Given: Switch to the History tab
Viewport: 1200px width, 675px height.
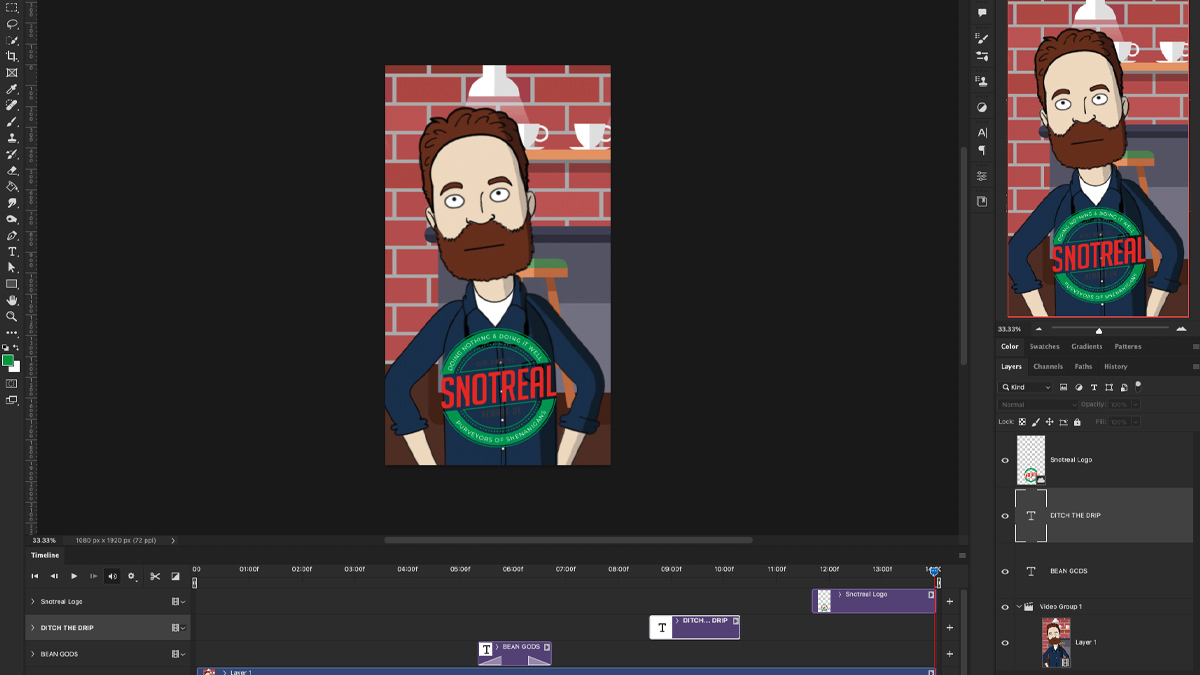Looking at the screenshot, I should coord(1115,366).
